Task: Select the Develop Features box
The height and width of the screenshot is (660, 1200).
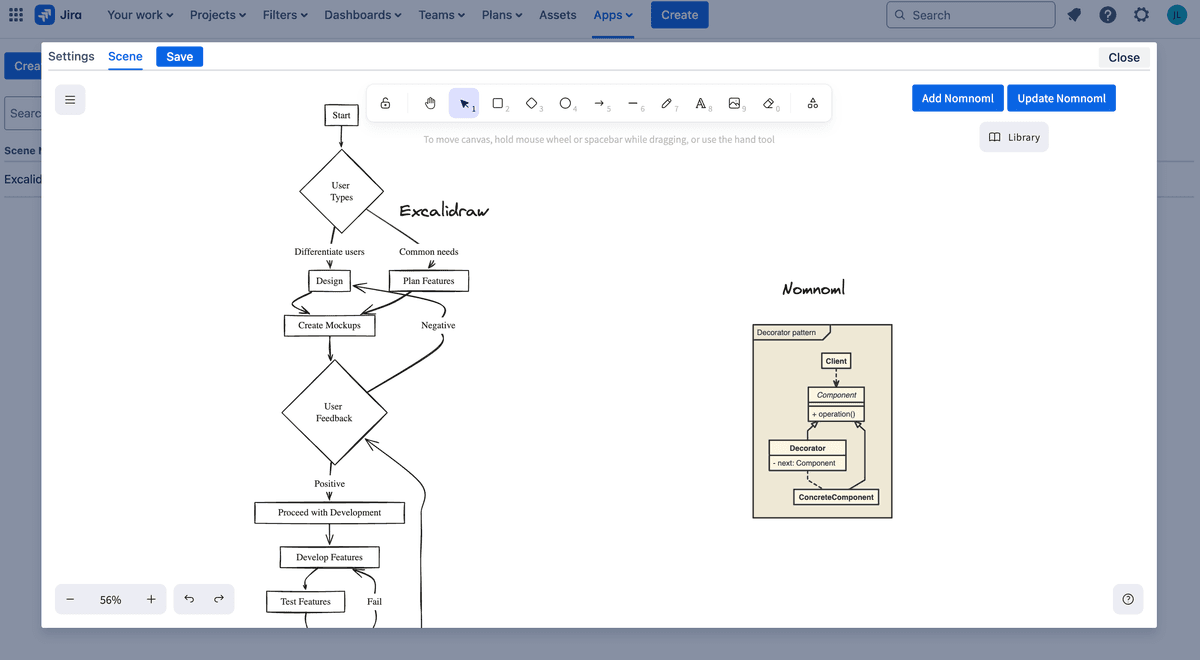Action: pyautogui.click(x=330, y=557)
